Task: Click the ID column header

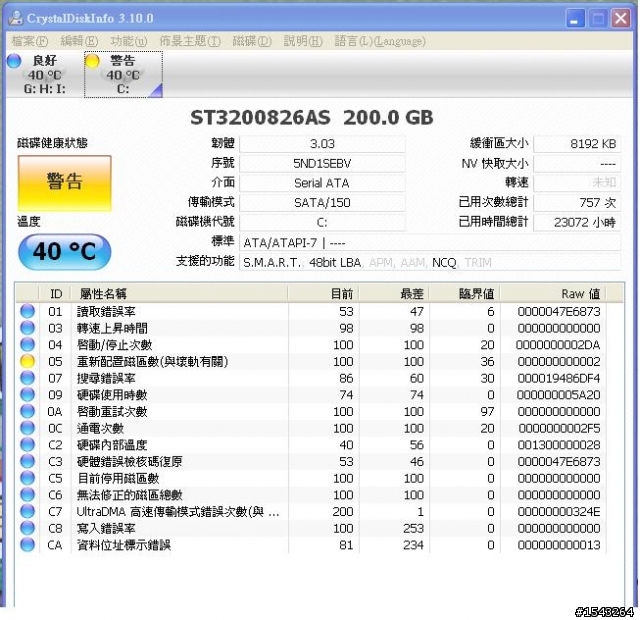Action: click(55, 293)
